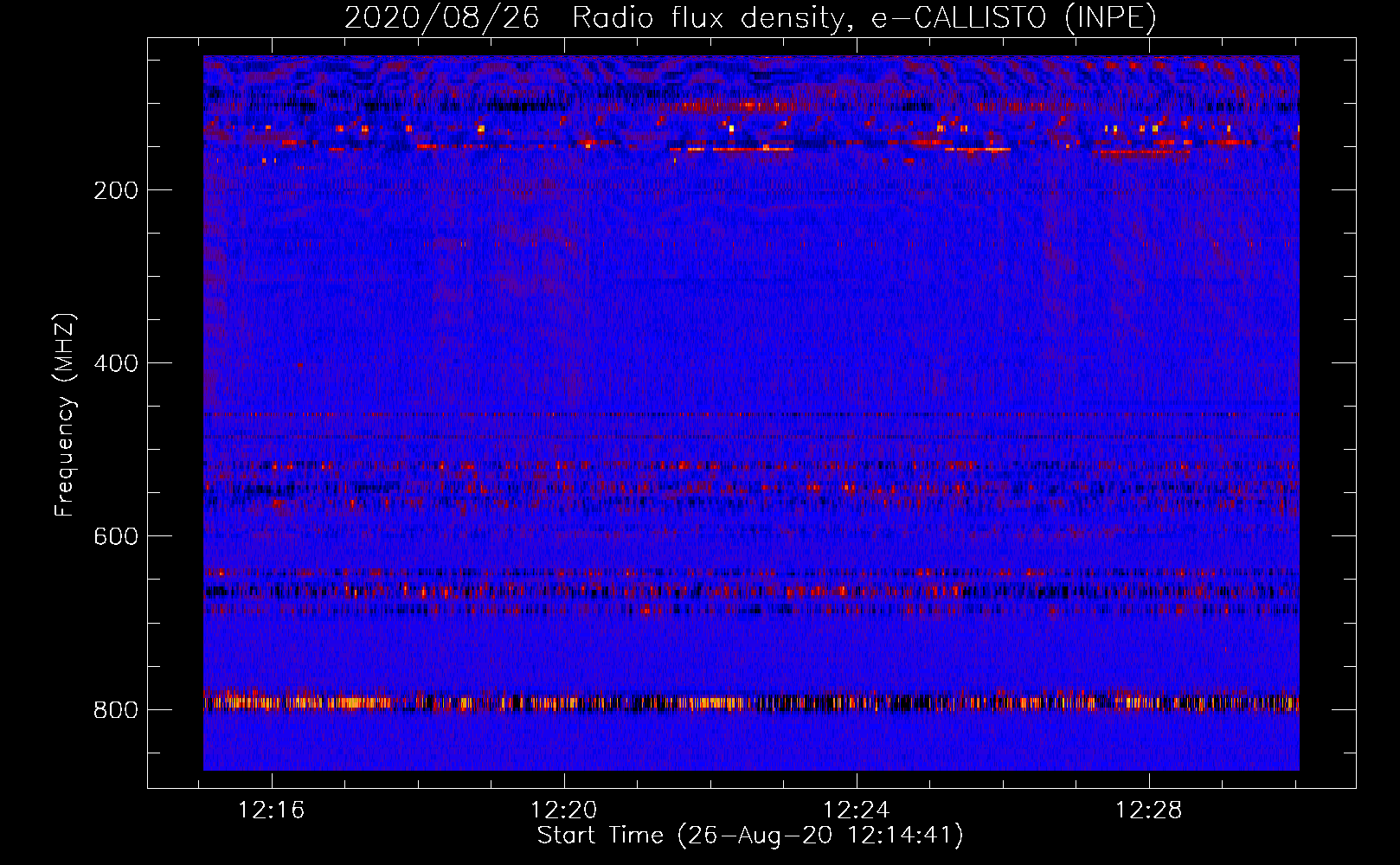Select the 'Frequency (MHZ)' axis label
1400x865 pixels.
pos(65,415)
